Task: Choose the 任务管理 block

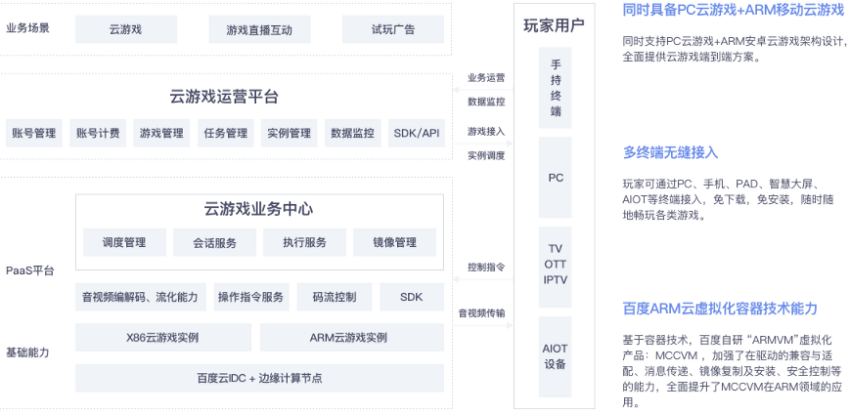Action: tap(226, 133)
